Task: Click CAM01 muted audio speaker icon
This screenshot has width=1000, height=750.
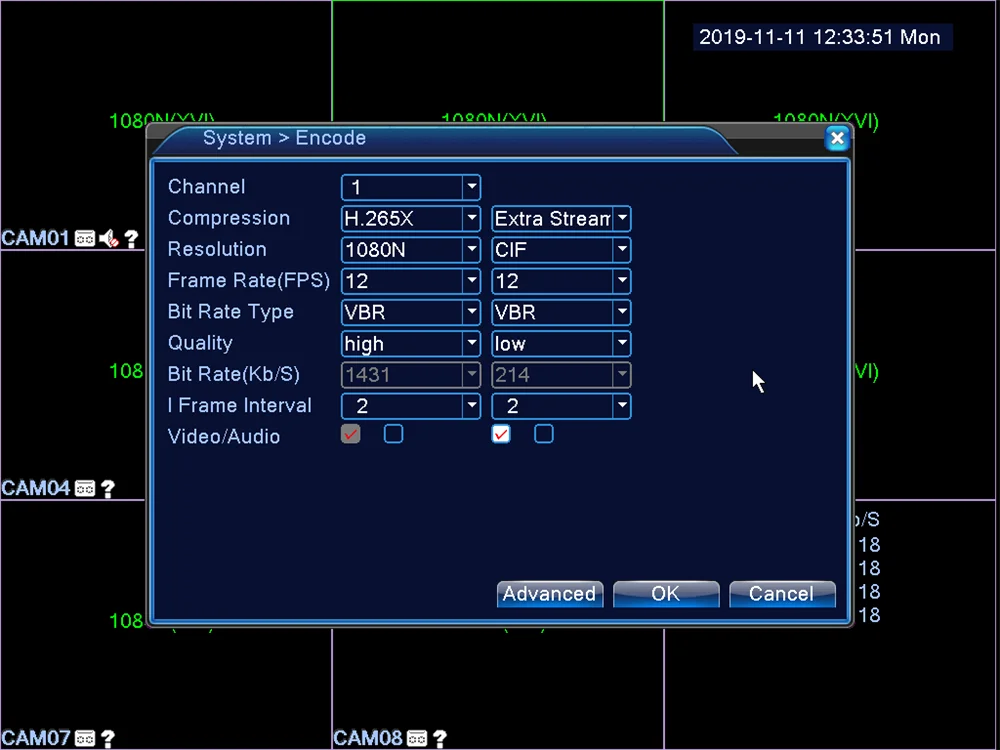Action: click(x=109, y=239)
